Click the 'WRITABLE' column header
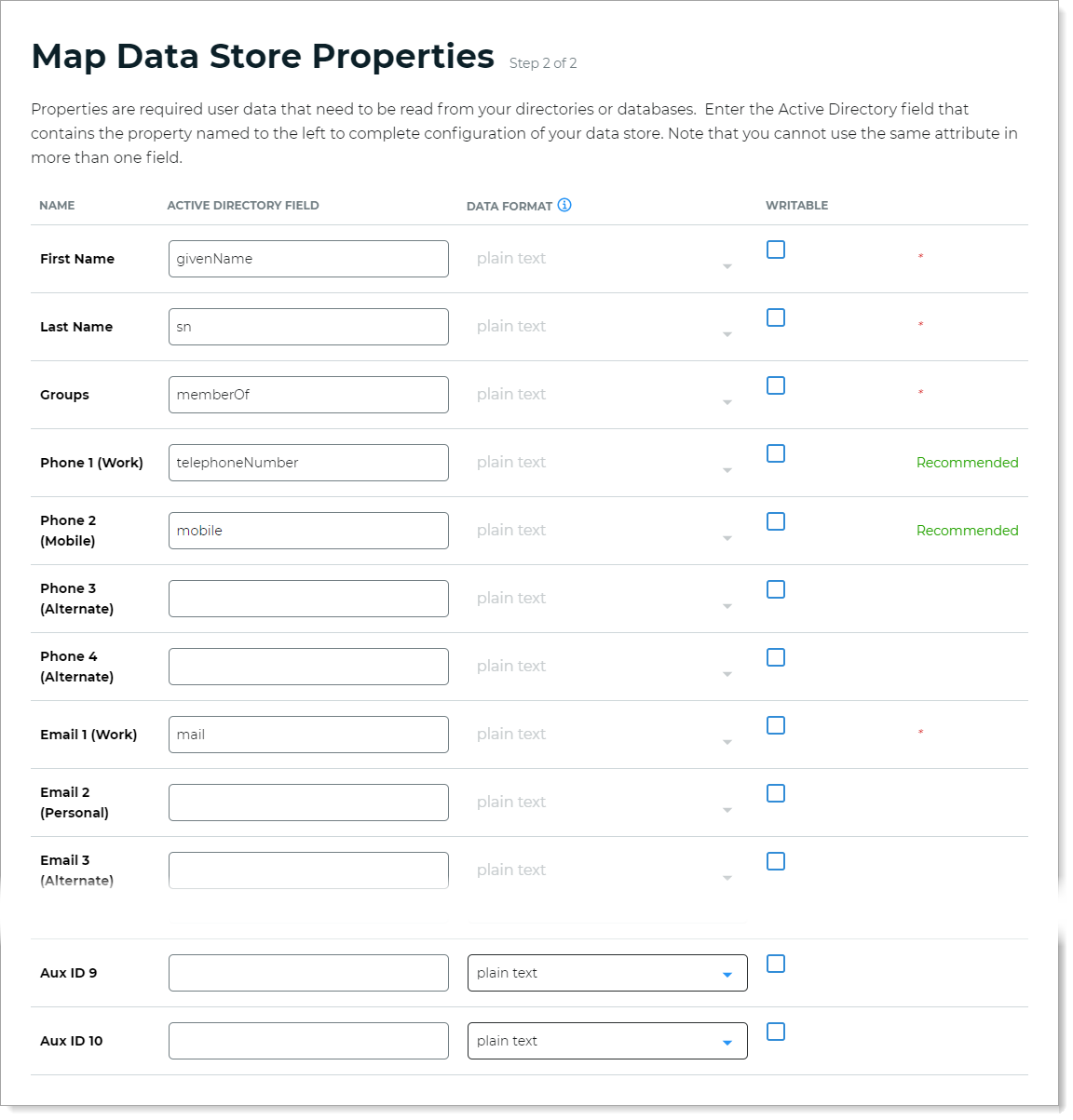Screen dimensions: 1073x1120 (x=796, y=206)
